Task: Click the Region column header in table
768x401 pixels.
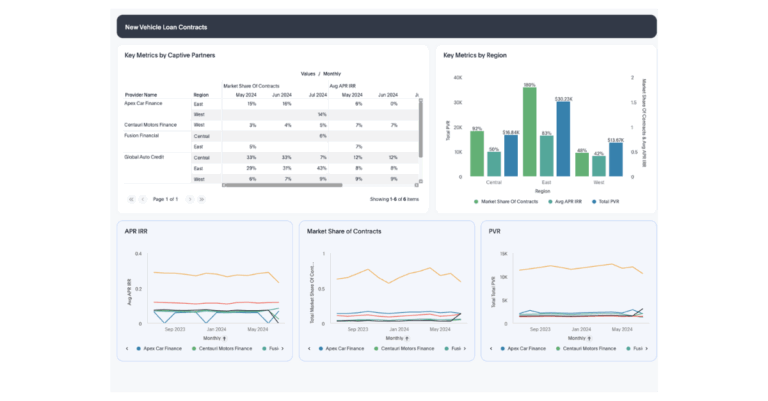Action: (201, 94)
